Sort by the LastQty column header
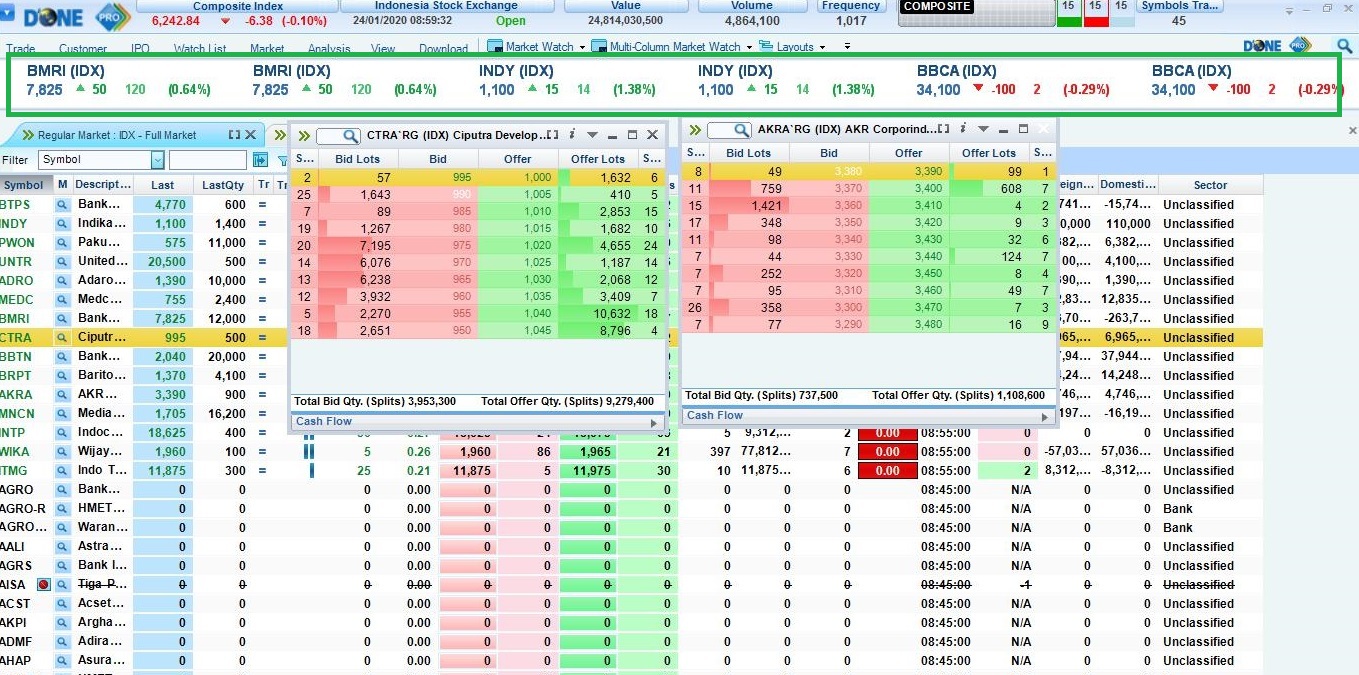The width and height of the screenshot is (1359, 675). [223, 185]
